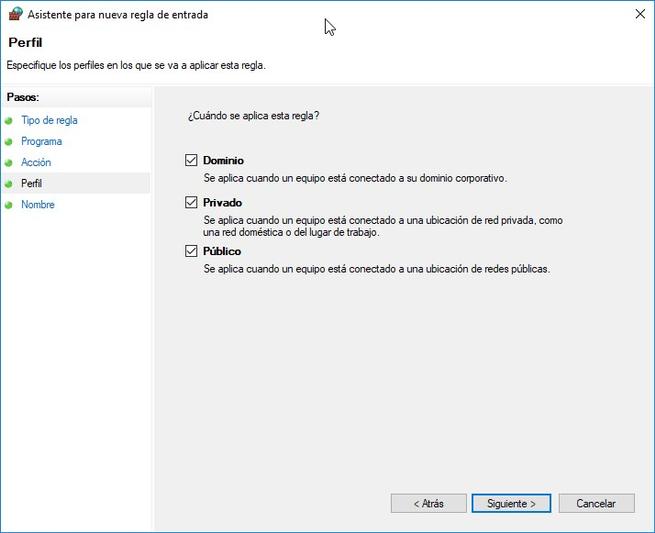655x533 pixels.
Task: Click green bullet beside Programa step
Action: (x=9, y=142)
